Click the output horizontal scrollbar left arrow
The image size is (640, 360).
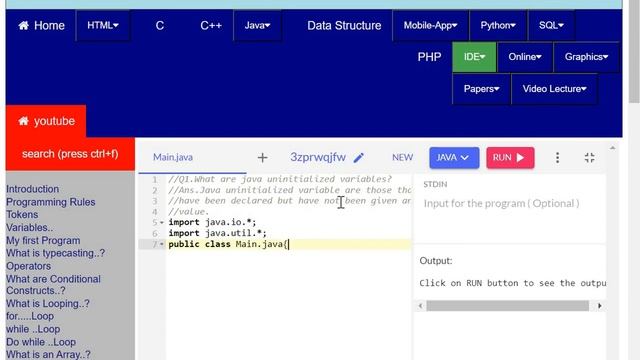[x=420, y=306]
